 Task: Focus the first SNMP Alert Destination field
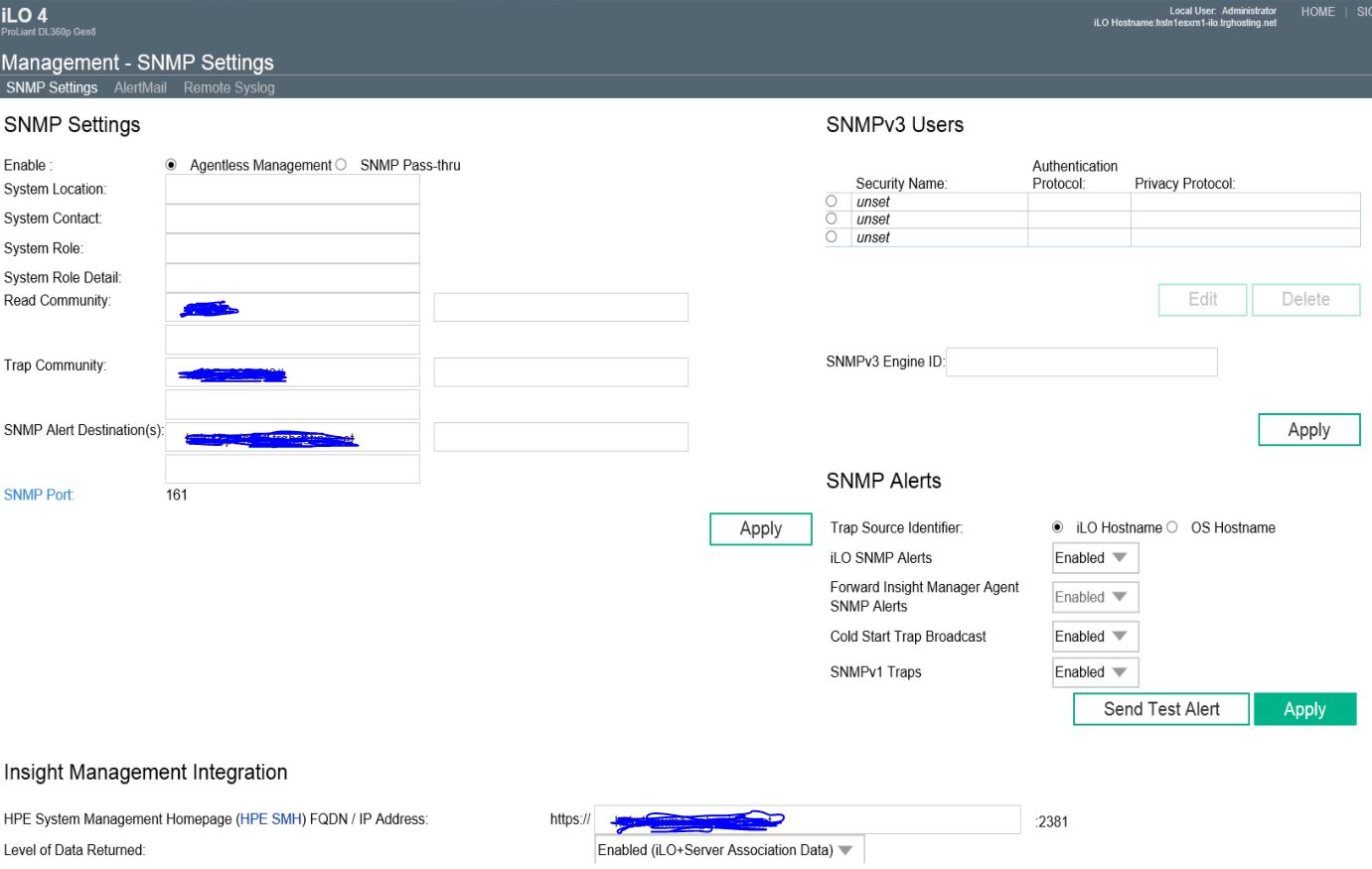293,437
